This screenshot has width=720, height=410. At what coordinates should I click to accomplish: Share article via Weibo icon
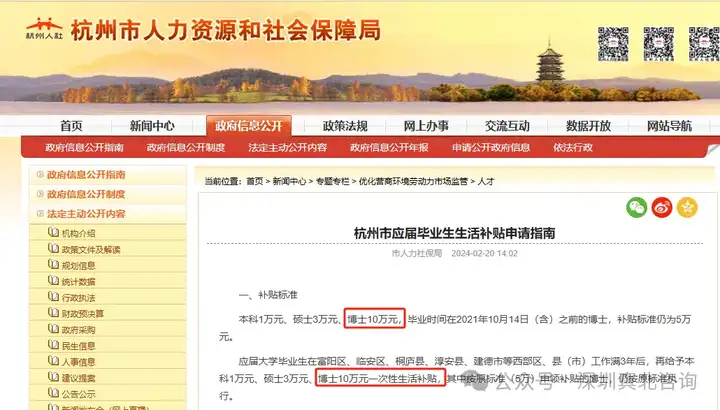[x=662, y=208]
